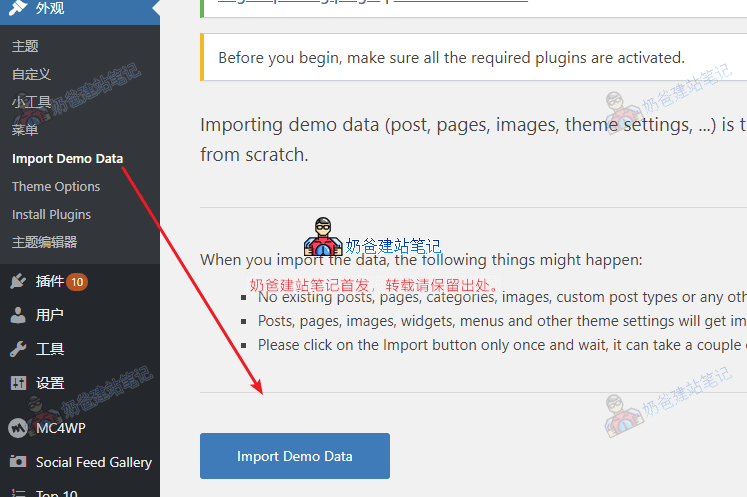Click the MC4WP round logo icon
747x497 pixels.
click(x=18, y=428)
